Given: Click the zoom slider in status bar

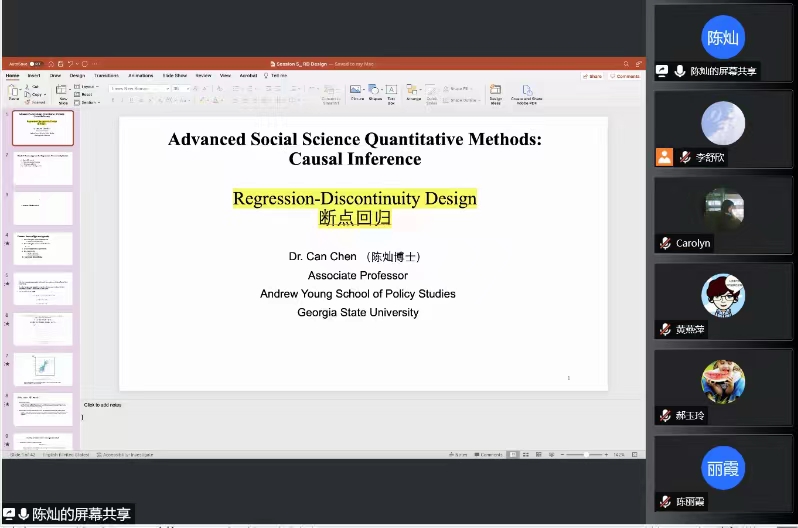Looking at the screenshot, I should 590,454.
